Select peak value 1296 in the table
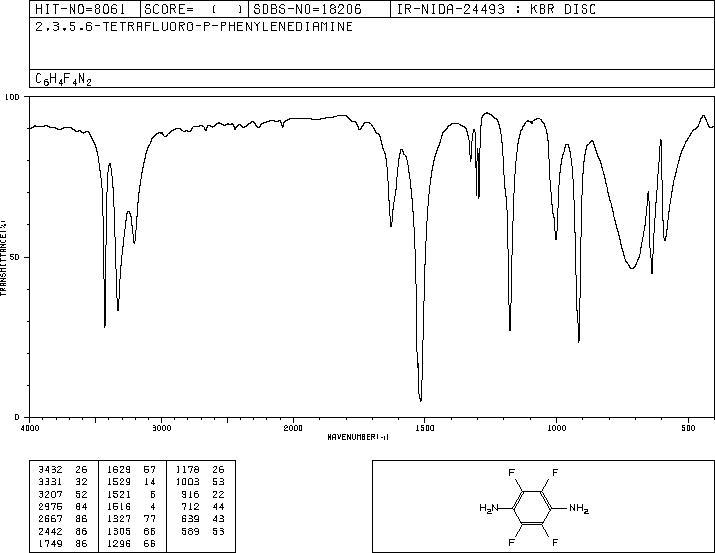The image size is (715, 553). pos(119,544)
